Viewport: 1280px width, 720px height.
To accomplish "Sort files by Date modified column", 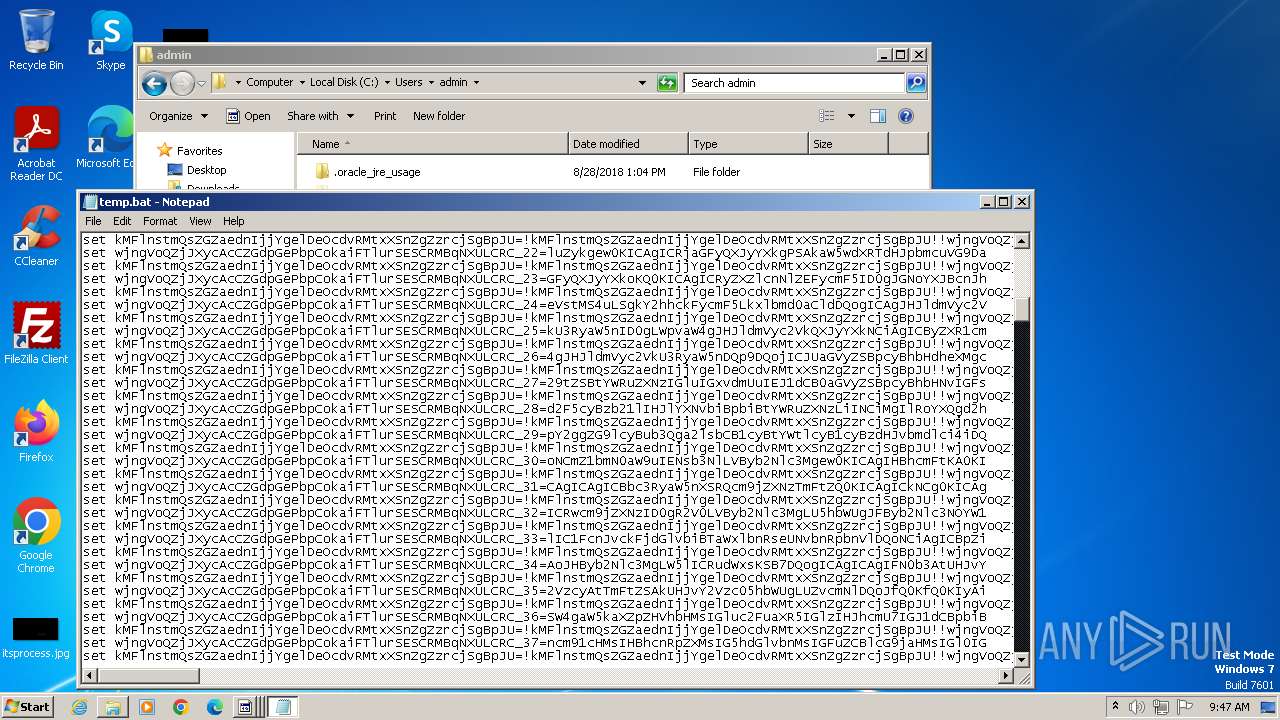I will click(627, 144).
